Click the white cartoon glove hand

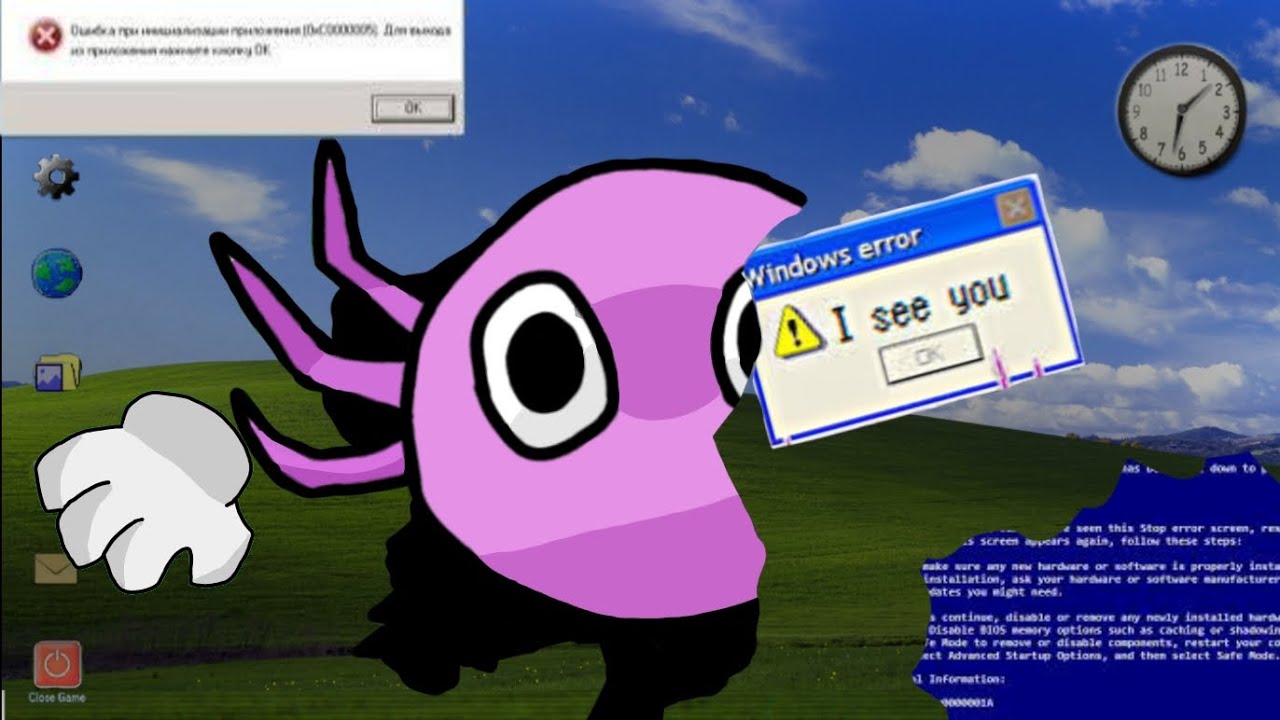click(145, 490)
